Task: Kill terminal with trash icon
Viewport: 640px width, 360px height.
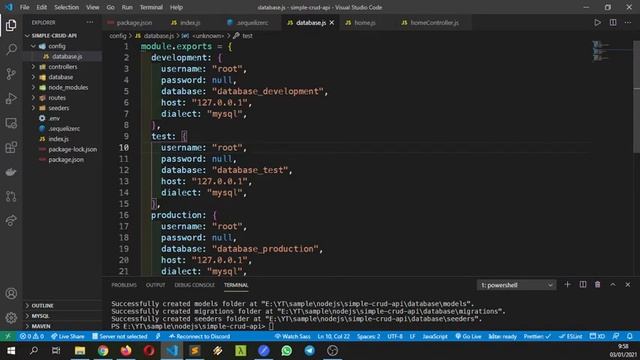Action: click(598, 284)
